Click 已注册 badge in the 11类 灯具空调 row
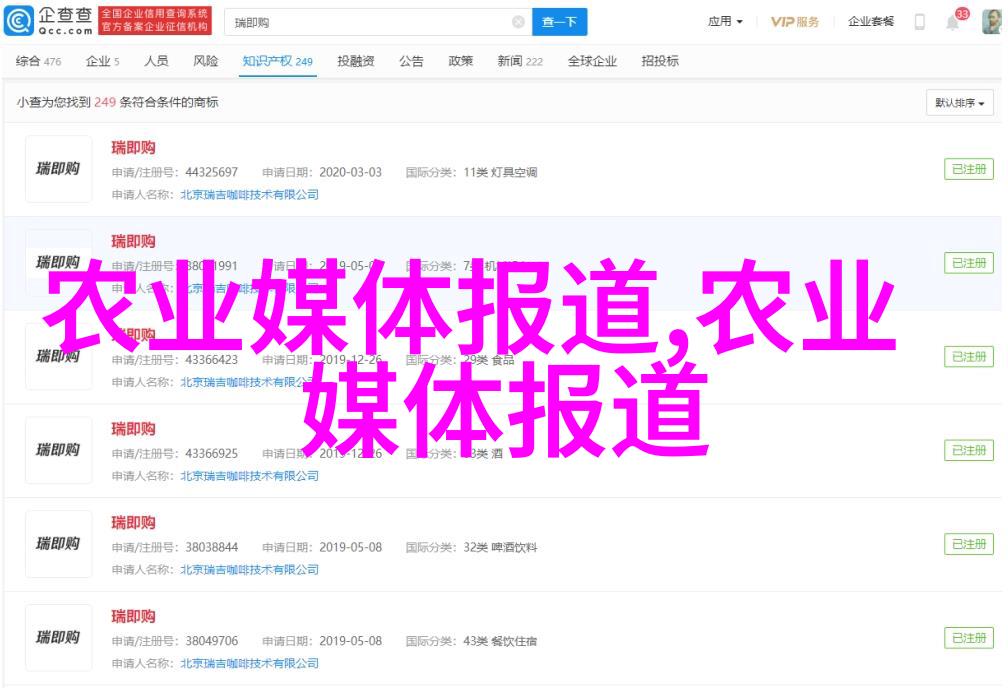1008x692 pixels. point(969,169)
